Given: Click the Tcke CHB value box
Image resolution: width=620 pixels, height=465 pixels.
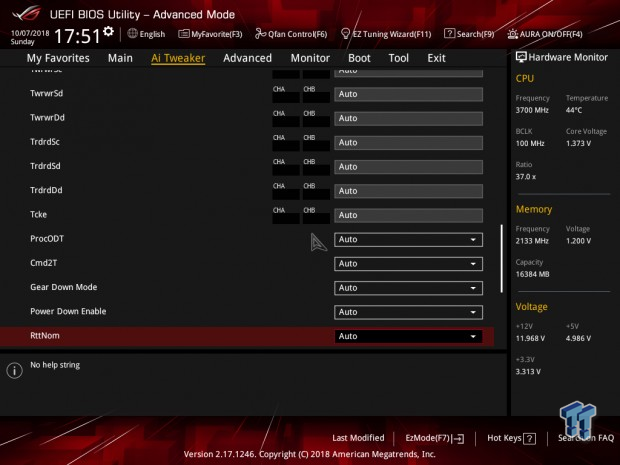Looking at the screenshot, I should pos(316,218).
